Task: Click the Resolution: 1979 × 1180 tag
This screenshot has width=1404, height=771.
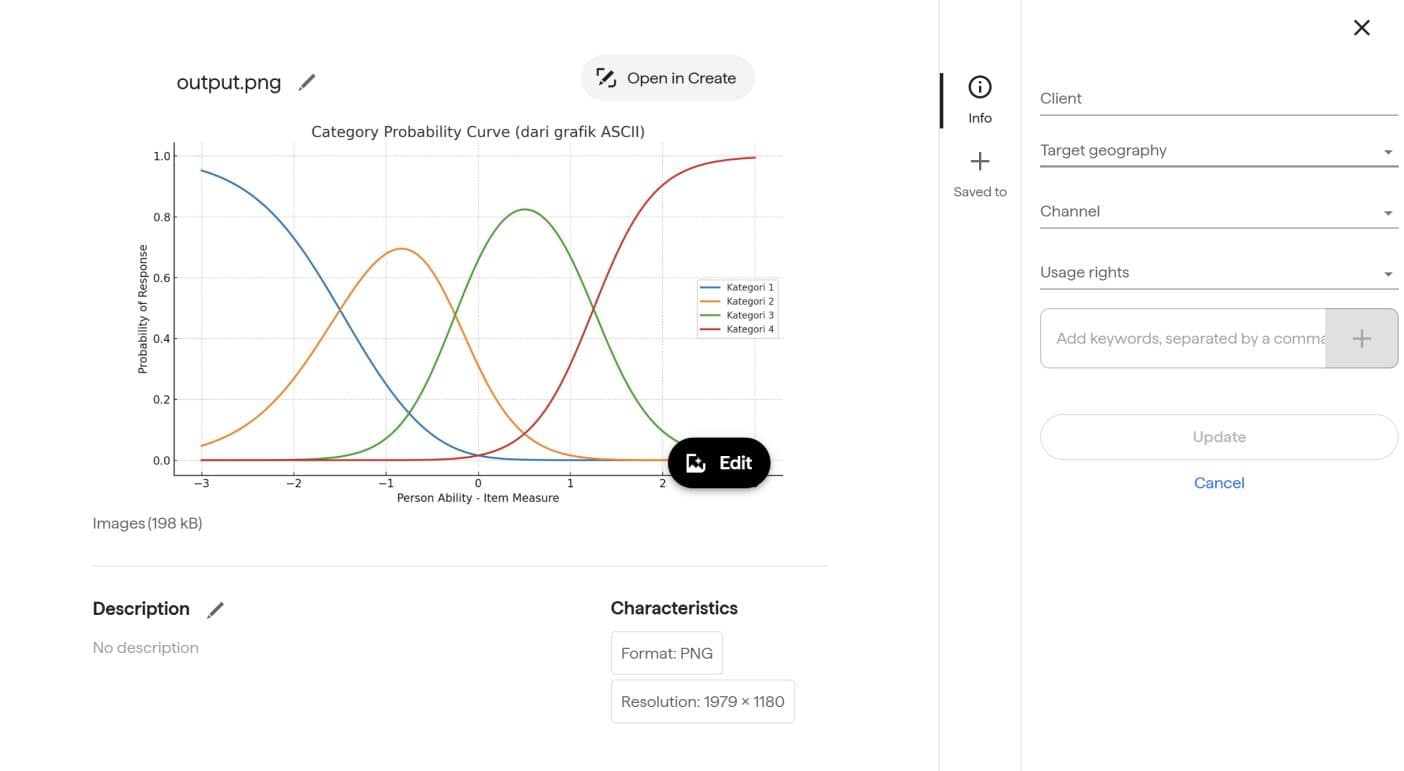Action: (702, 702)
